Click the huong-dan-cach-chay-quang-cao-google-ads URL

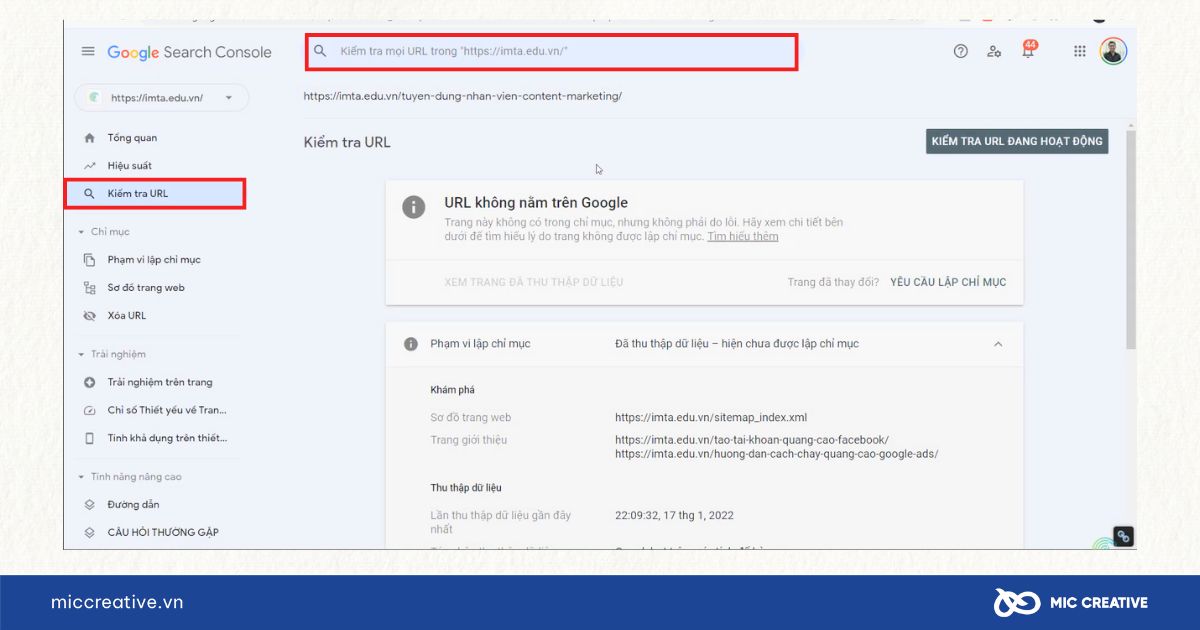point(777,454)
